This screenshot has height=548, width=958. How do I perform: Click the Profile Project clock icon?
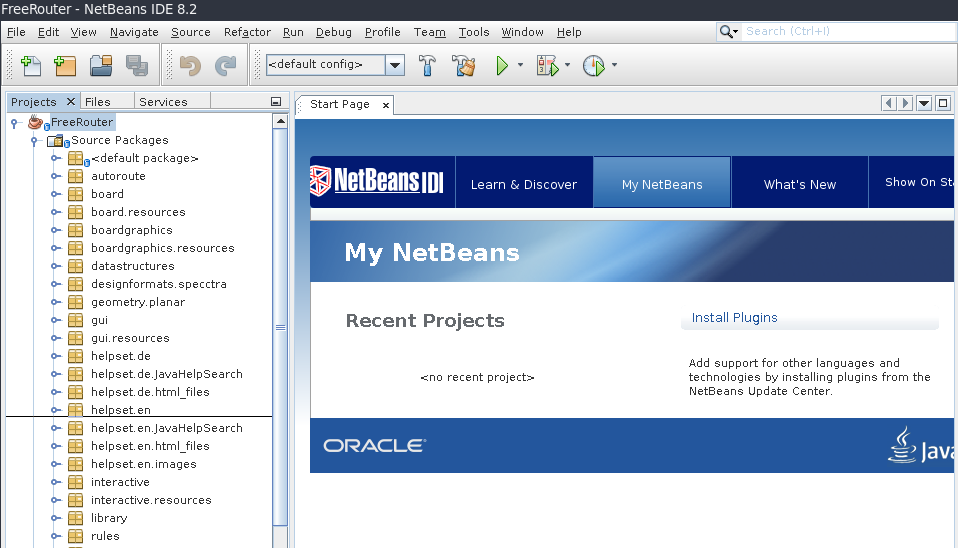point(593,65)
